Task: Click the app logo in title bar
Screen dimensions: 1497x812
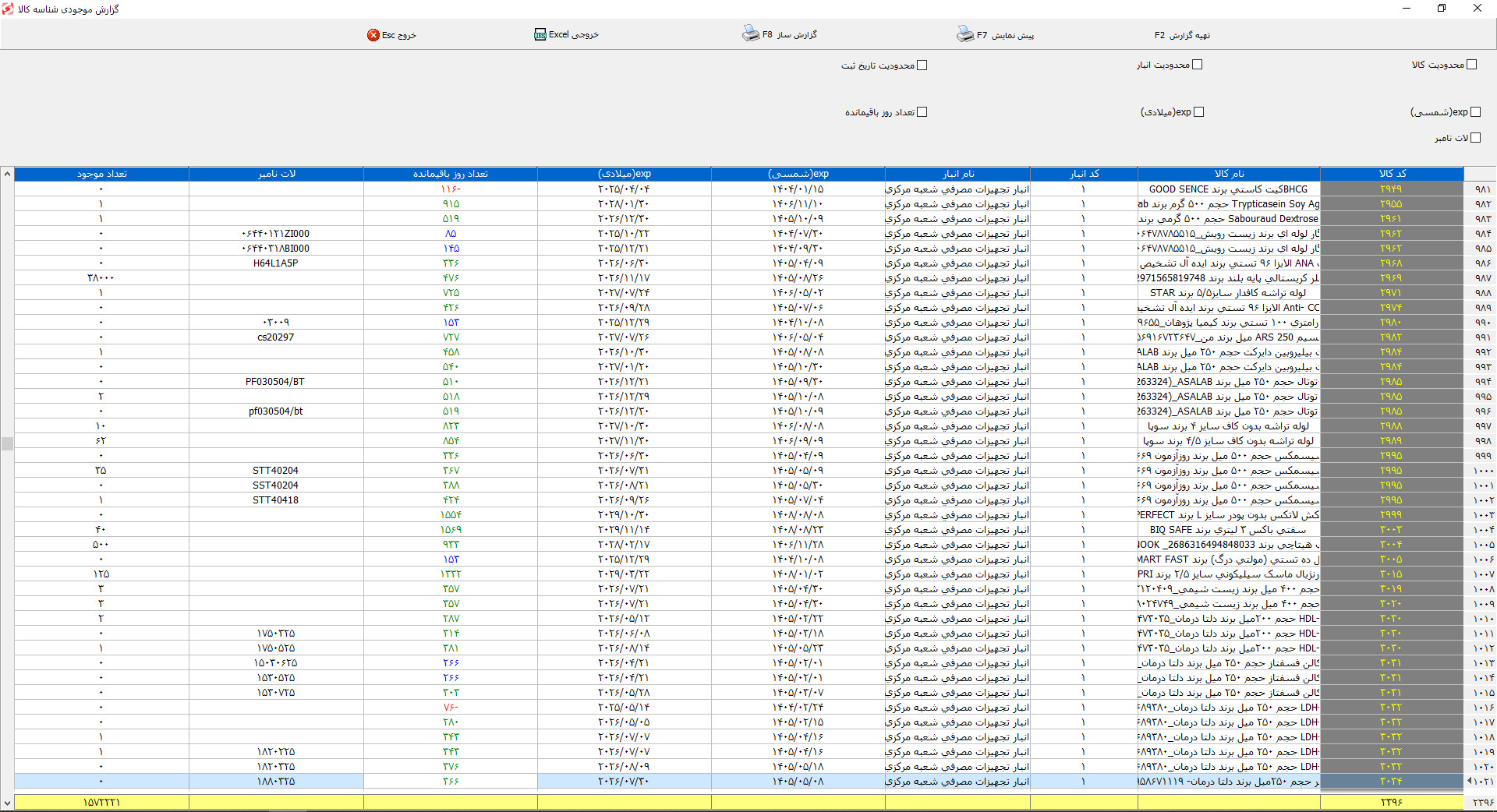Action: [x=8, y=9]
